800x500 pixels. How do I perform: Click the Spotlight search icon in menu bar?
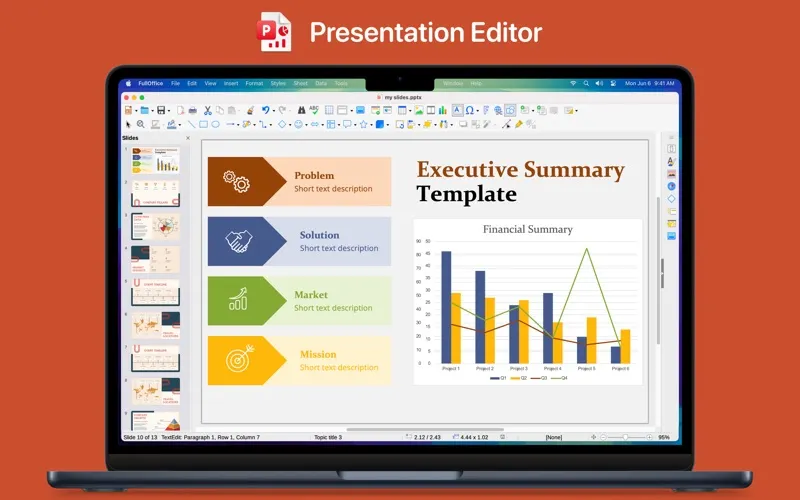tap(586, 83)
